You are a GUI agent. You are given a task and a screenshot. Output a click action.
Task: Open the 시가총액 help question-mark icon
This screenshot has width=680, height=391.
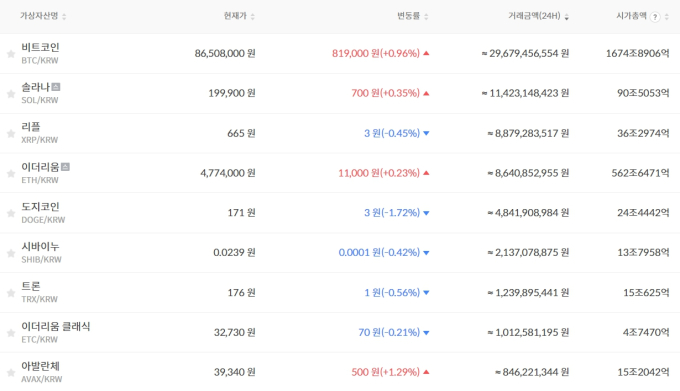655,17
